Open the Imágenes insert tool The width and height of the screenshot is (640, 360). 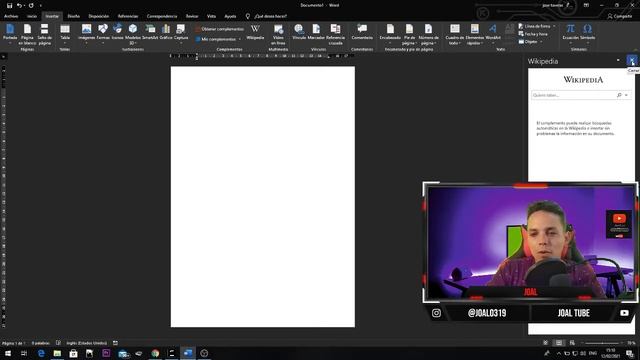point(86,33)
